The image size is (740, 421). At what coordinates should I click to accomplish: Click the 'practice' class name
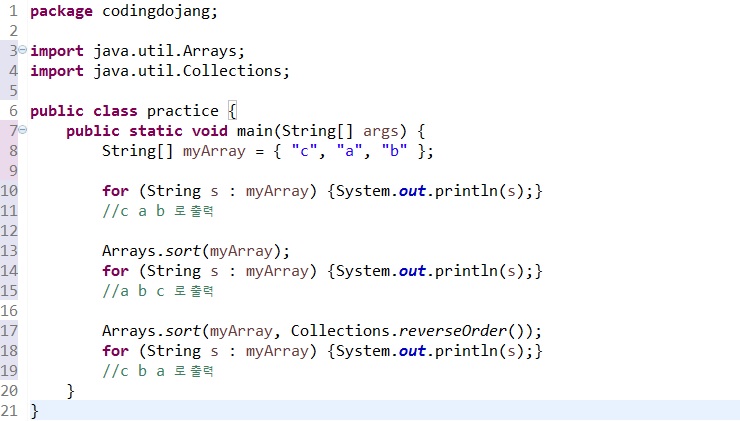pyautogui.click(x=183, y=111)
